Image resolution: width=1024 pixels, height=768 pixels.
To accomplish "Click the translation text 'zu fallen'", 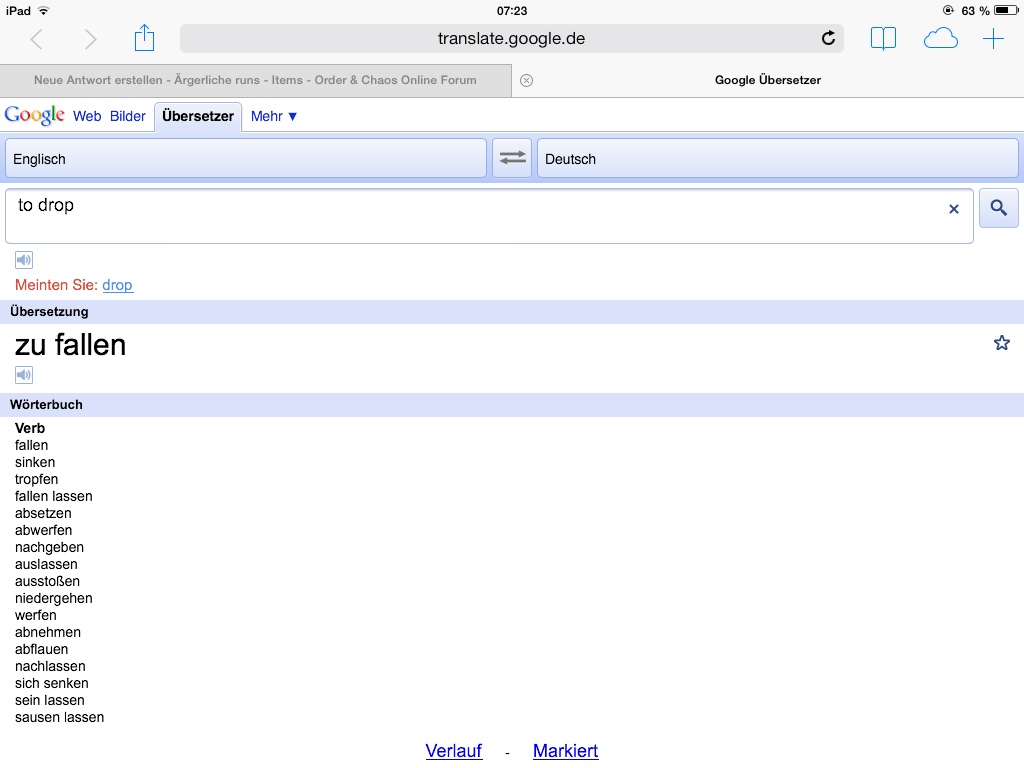I will [x=71, y=345].
